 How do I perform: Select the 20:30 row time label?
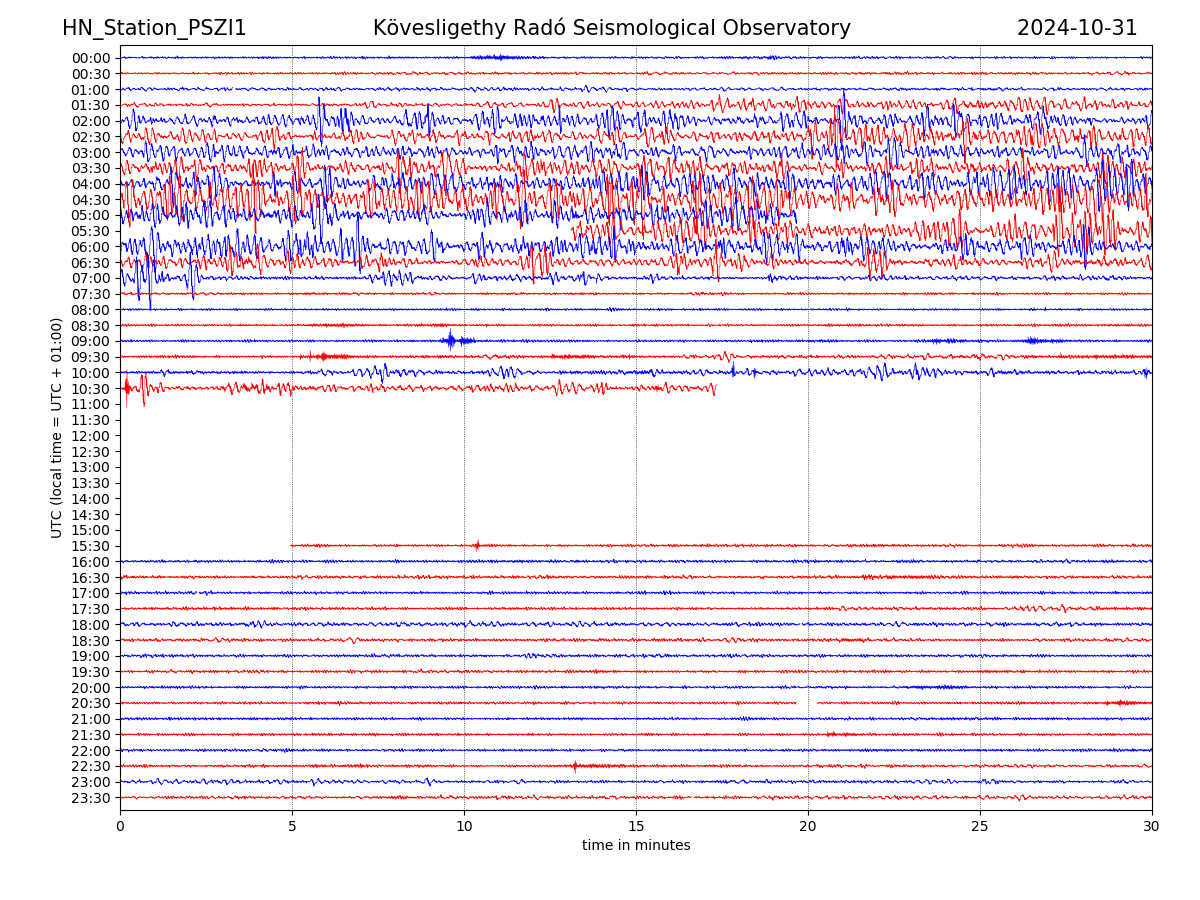tap(90, 703)
